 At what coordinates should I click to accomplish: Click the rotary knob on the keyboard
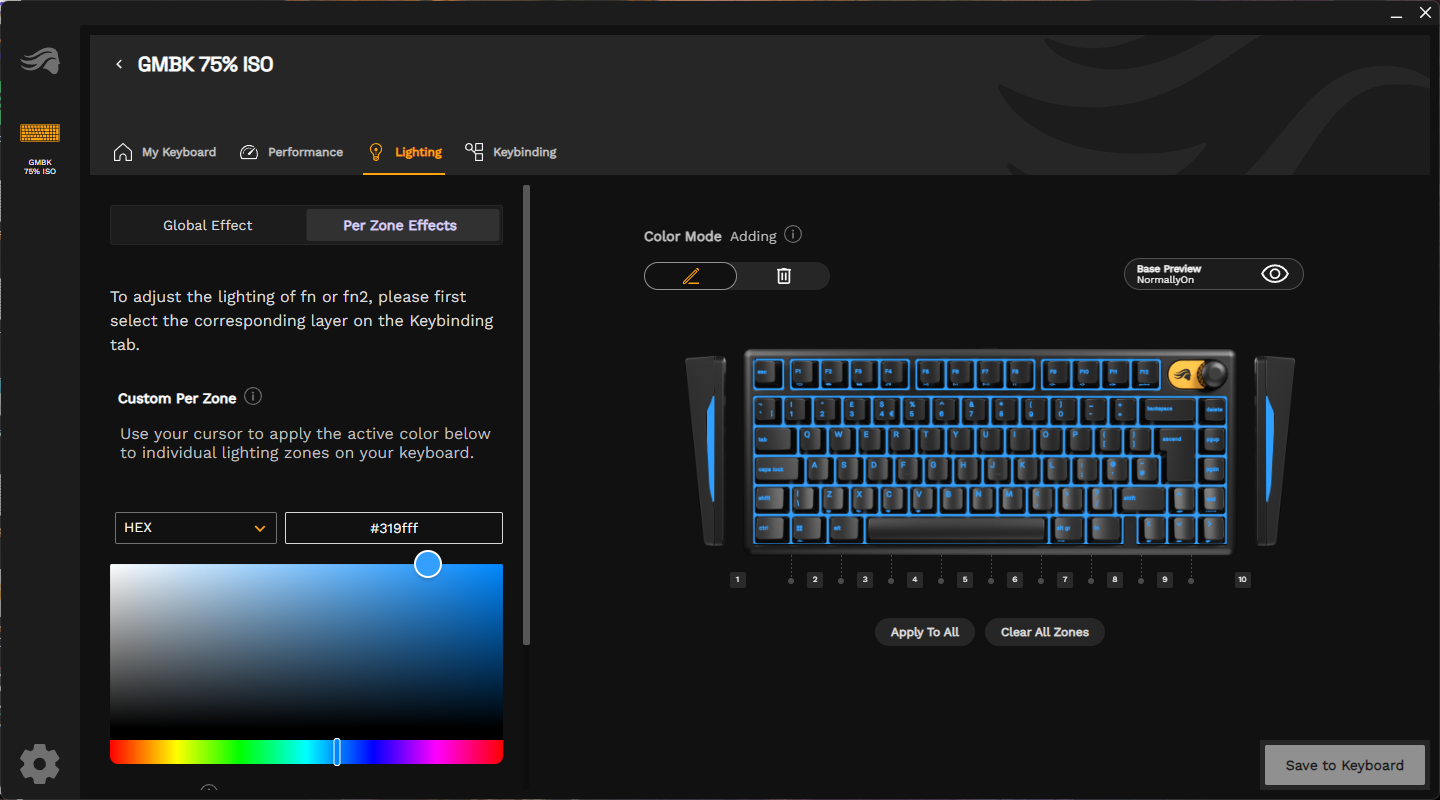1215,373
